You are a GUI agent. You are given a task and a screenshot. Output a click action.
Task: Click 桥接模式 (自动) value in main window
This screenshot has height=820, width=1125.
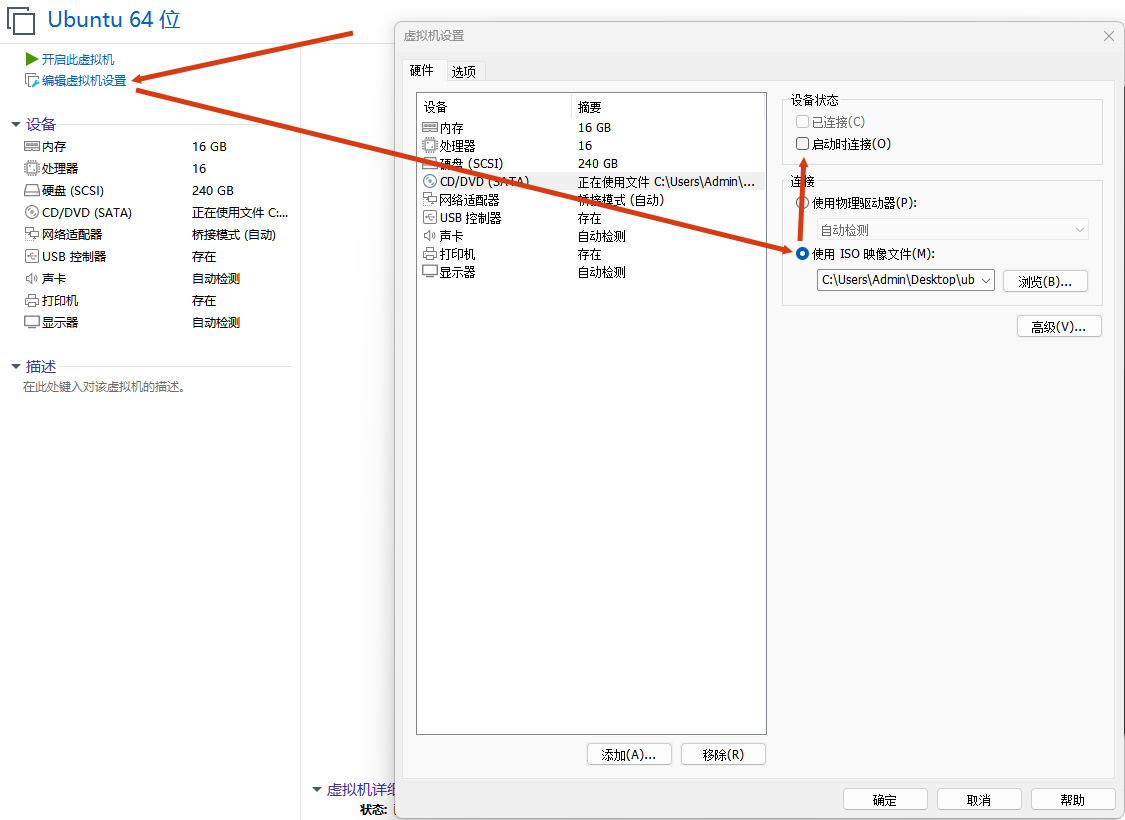click(x=234, y=235)
